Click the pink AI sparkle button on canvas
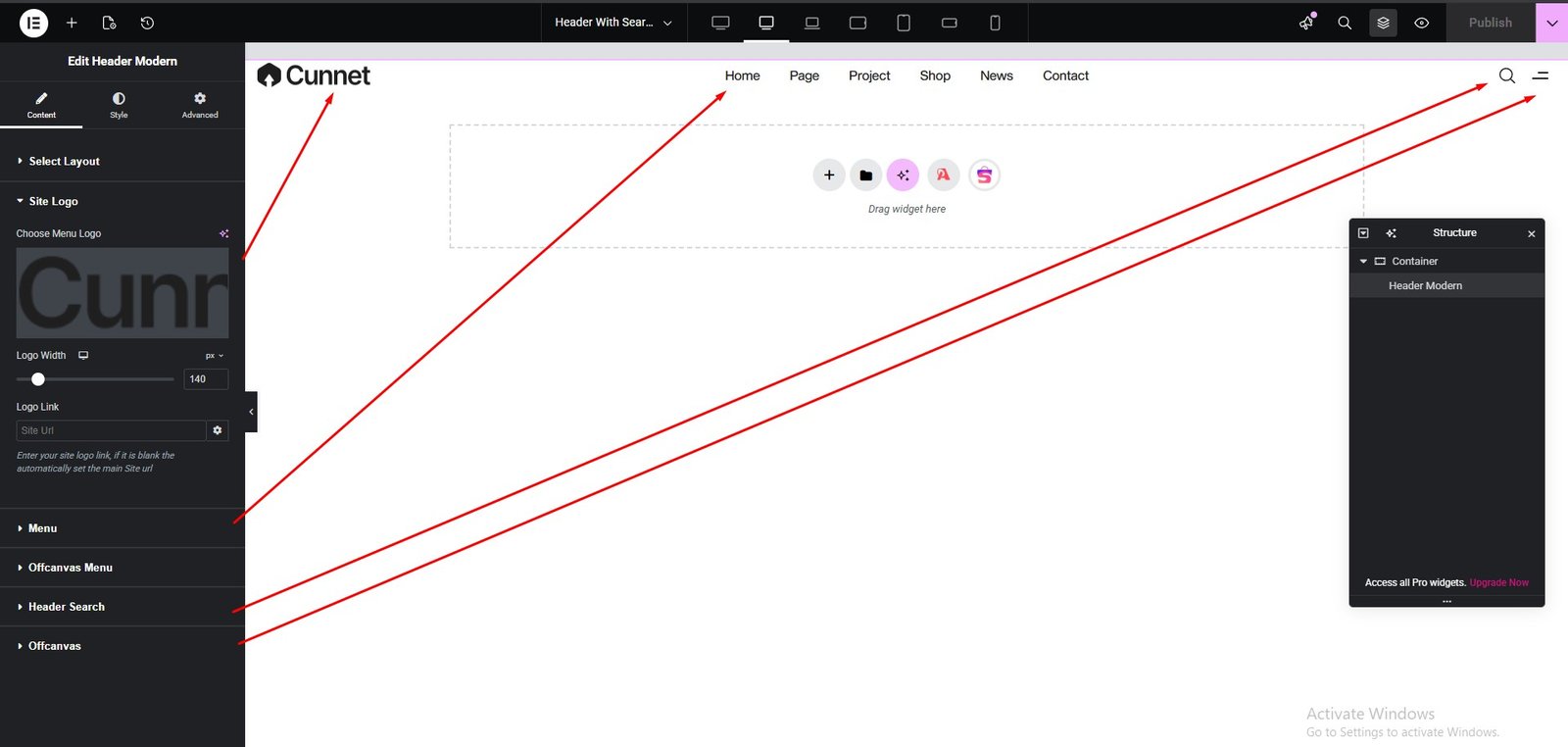 point(903,175)
